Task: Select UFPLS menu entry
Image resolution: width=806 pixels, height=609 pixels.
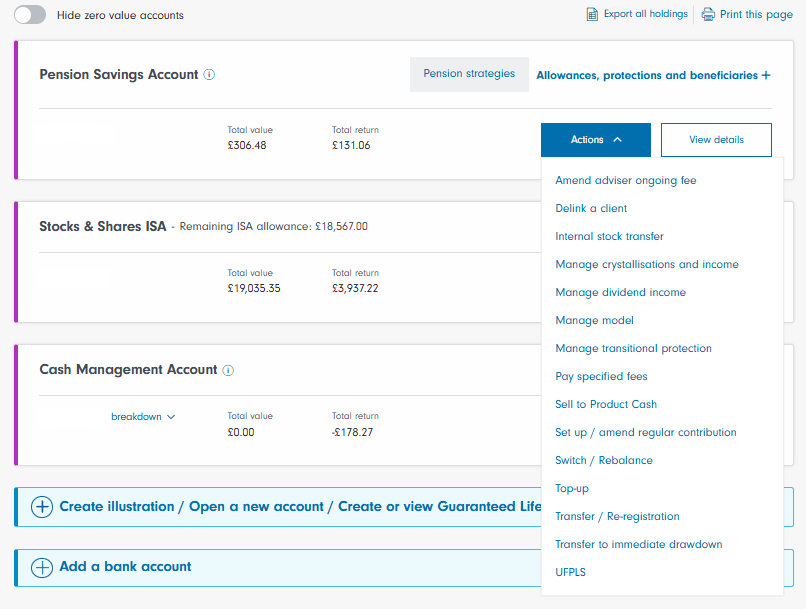Action: click(571, 573)
